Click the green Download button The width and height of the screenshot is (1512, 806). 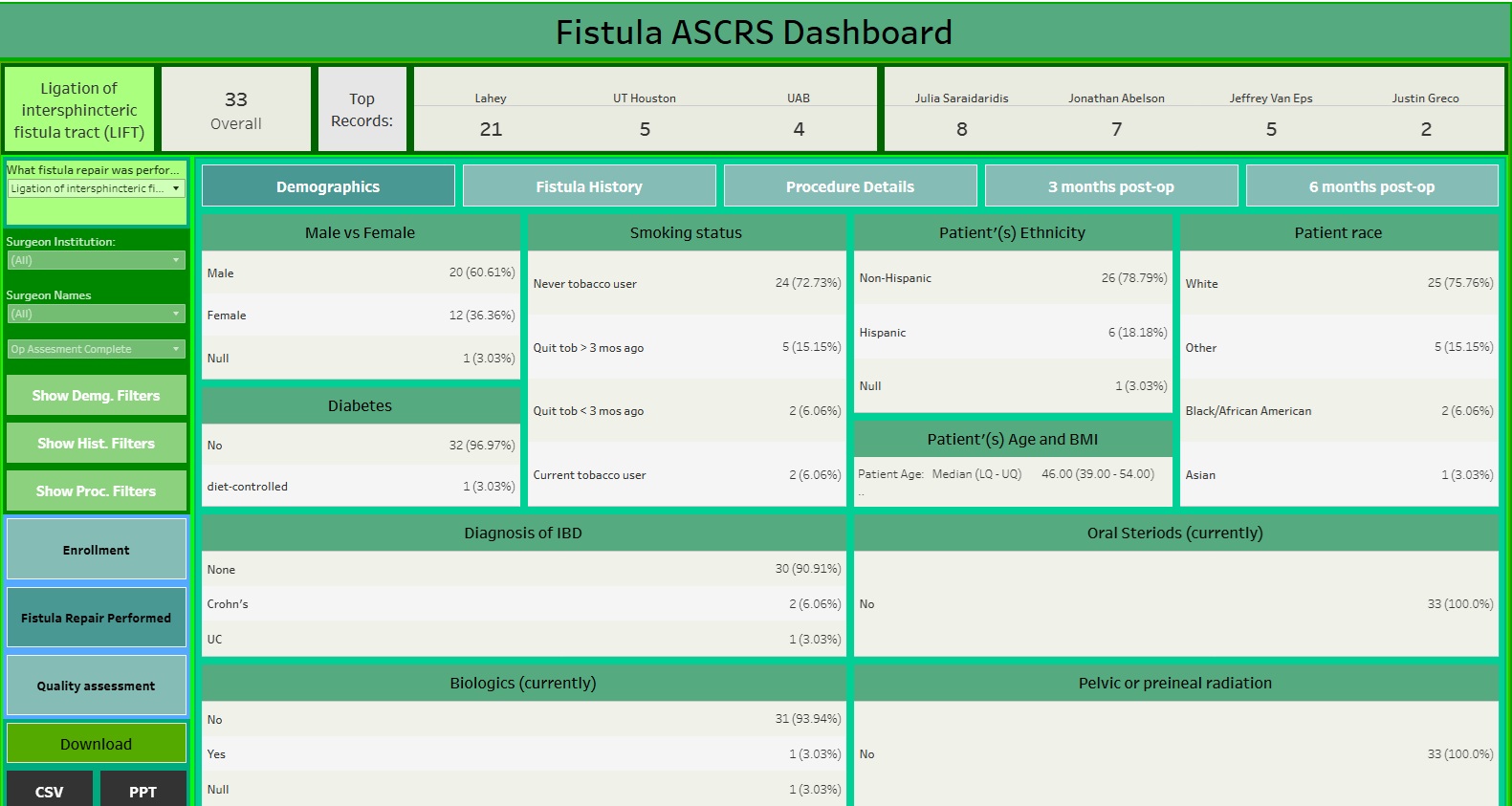point(96,744)
